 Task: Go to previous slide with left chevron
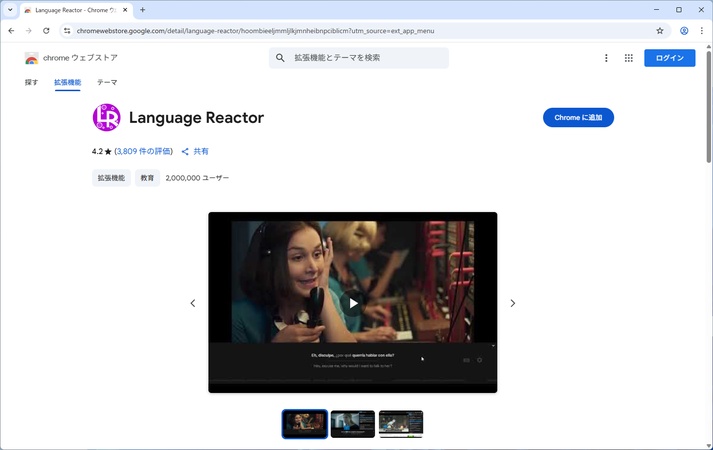pos(193,303)
